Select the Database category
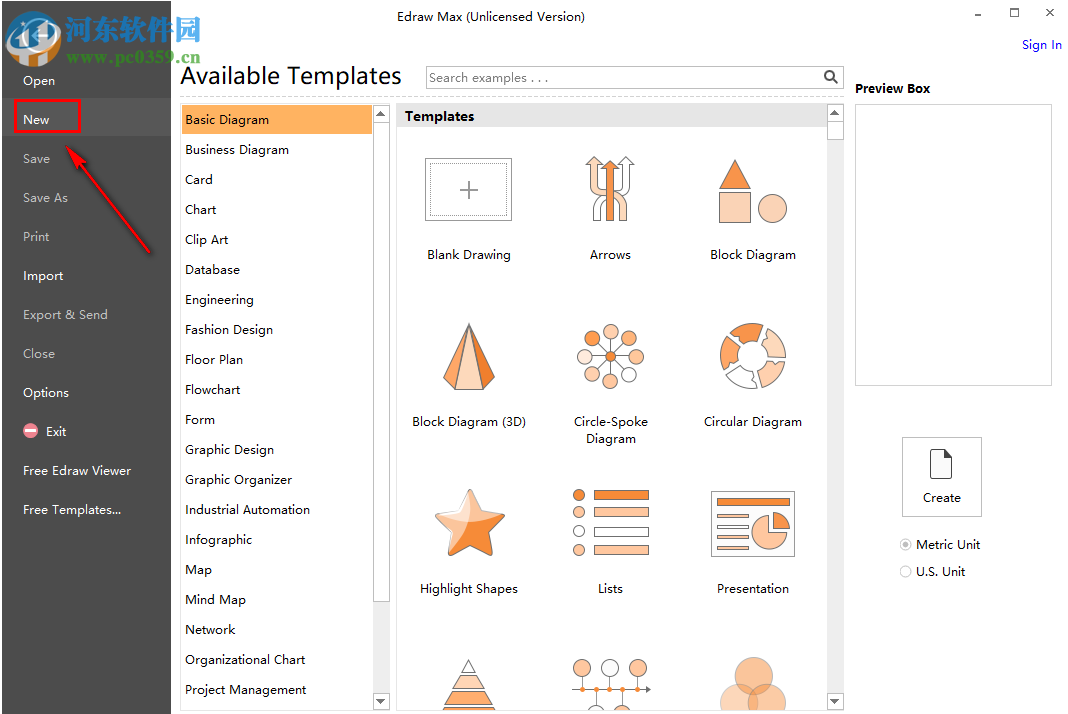This screenshot has width=1068, height=714. tap(277, 269)
